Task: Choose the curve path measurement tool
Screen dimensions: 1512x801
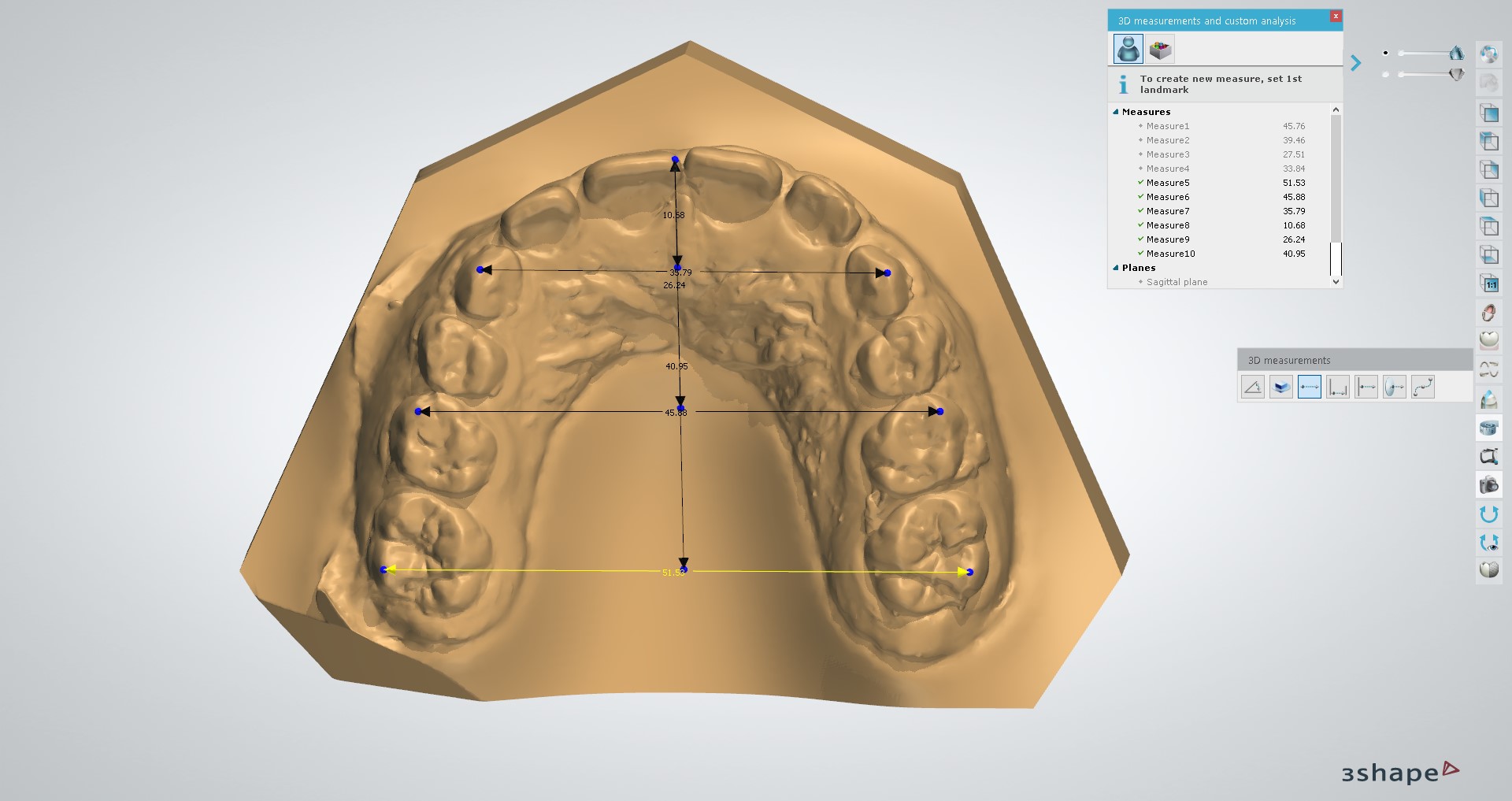Action: [x=1422, y=387]
